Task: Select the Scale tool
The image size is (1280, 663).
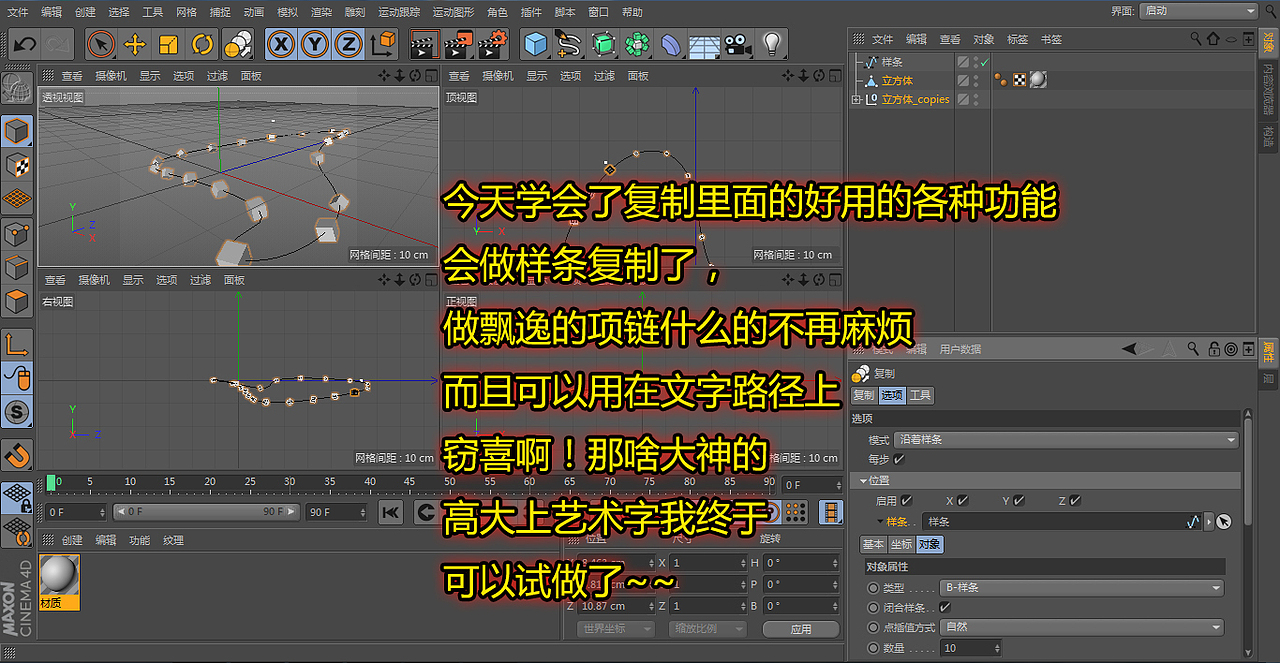Action: [169, 44]
